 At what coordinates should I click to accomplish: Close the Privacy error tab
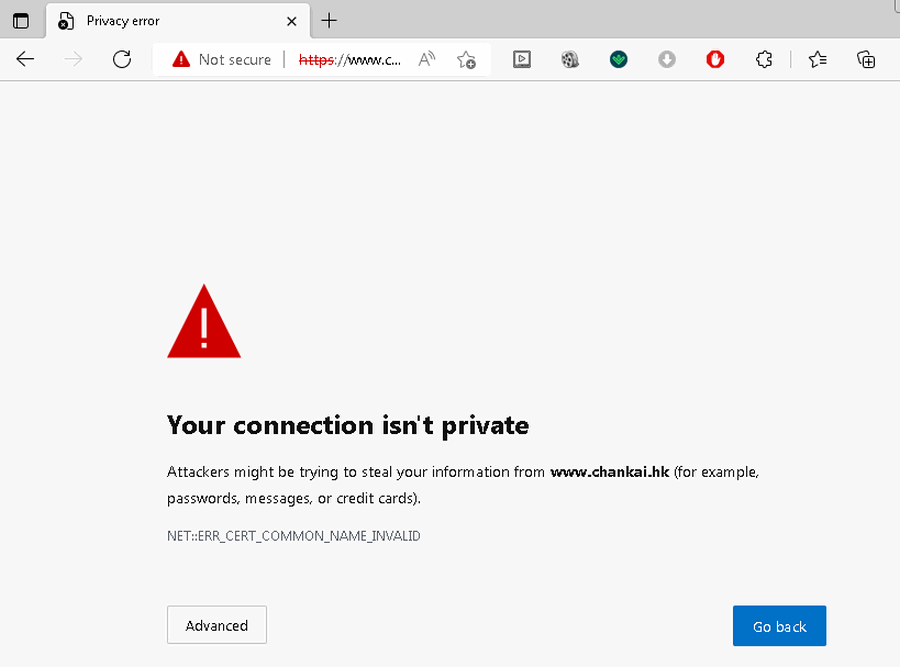pyautogui.click(x=292, y=21)
